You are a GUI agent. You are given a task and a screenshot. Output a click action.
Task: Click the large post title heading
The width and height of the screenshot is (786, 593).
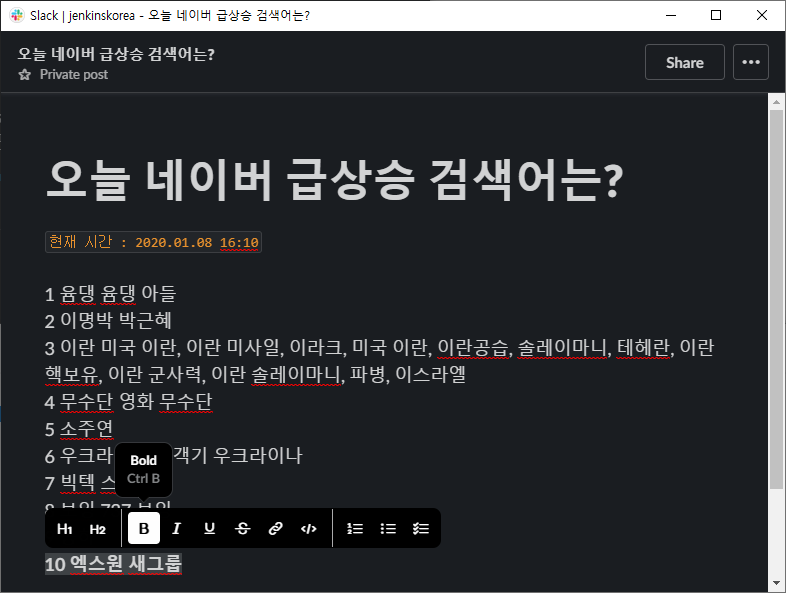pyautogui.click(x=334, y=179)
